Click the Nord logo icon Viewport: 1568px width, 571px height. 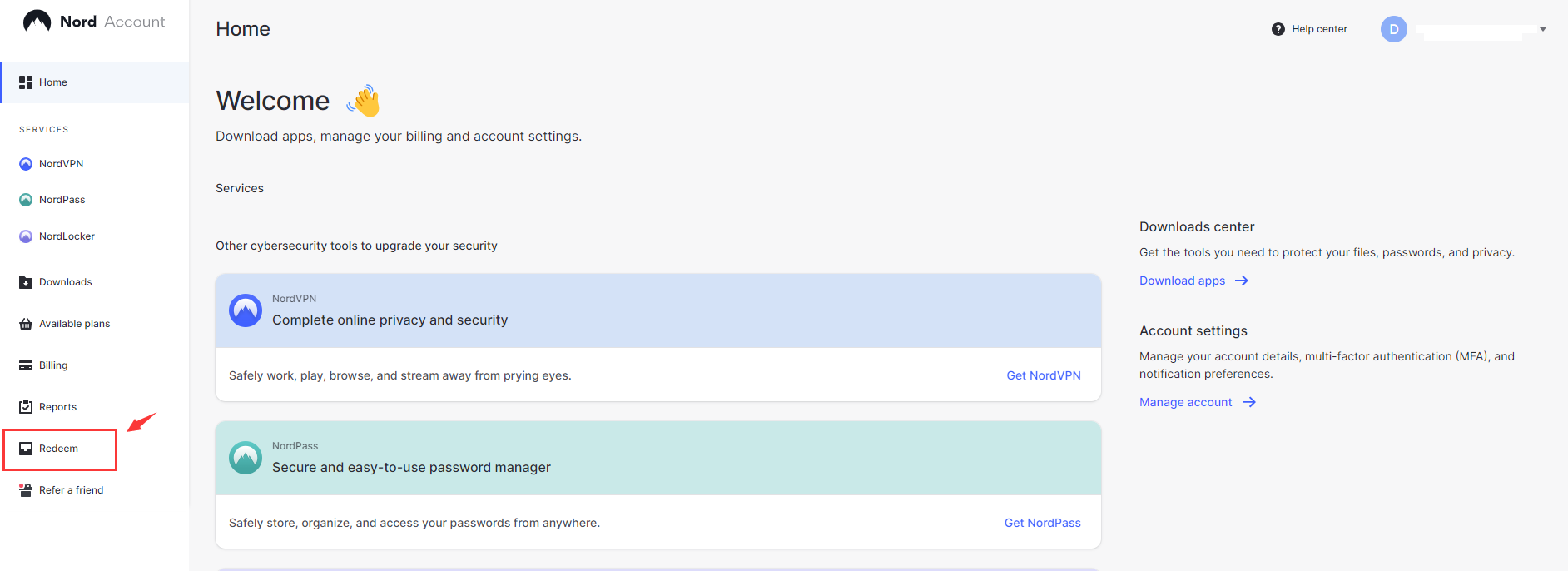37,21
